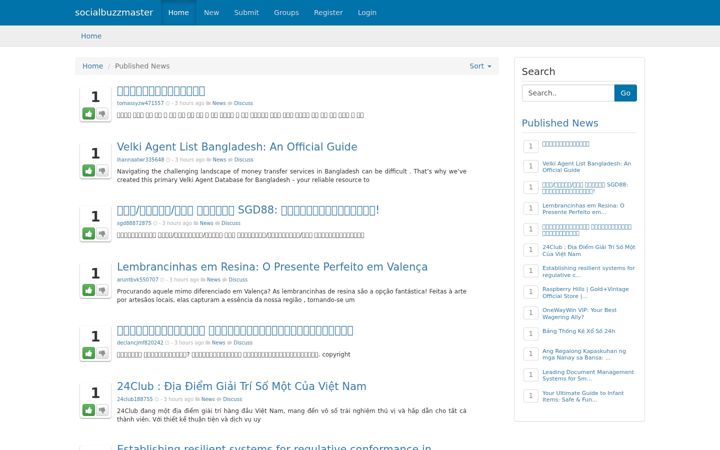
Task: Click the Home link in the gray subheader
Action: click(x=91, y=36)
